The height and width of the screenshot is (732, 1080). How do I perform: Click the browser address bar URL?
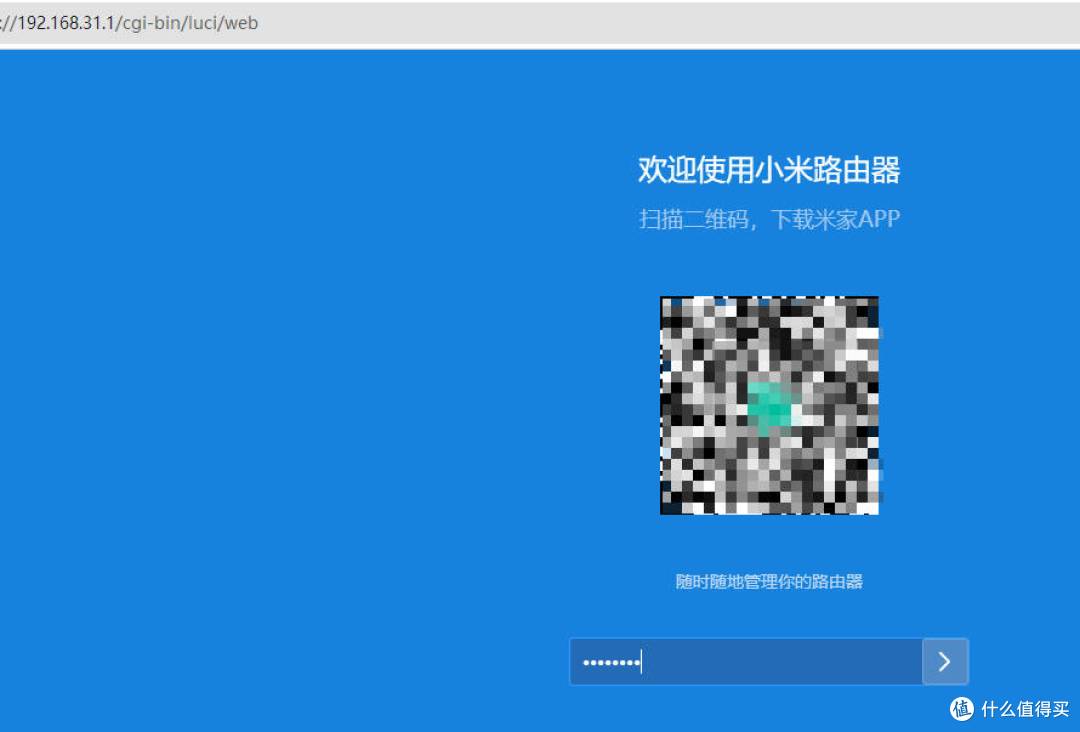coord(129,23)
